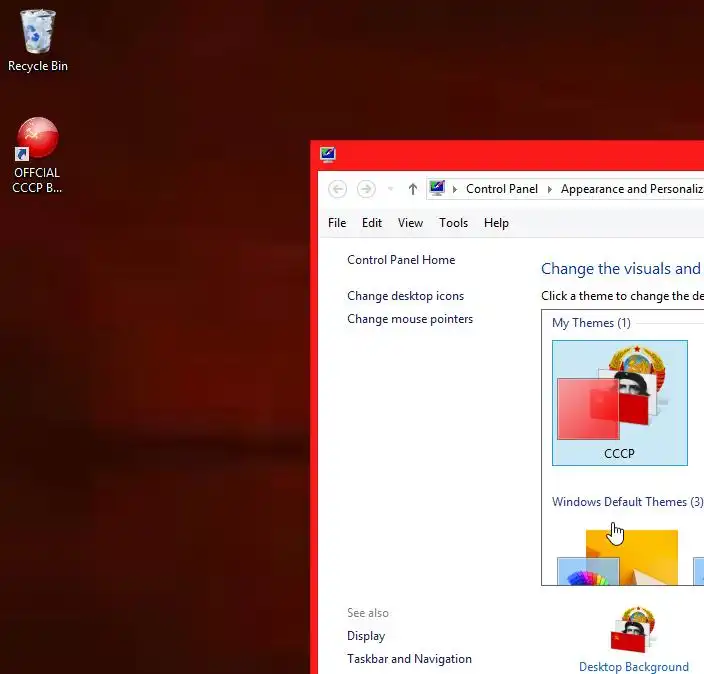This screenshot has width=704, height=674.
Task: Click the Personalization window title bar icon
Action: click(328, 154)
